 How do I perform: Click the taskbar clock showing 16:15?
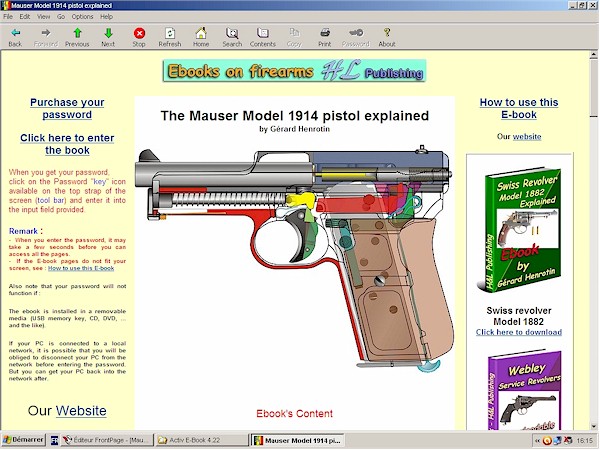click(x=585, y=440)
